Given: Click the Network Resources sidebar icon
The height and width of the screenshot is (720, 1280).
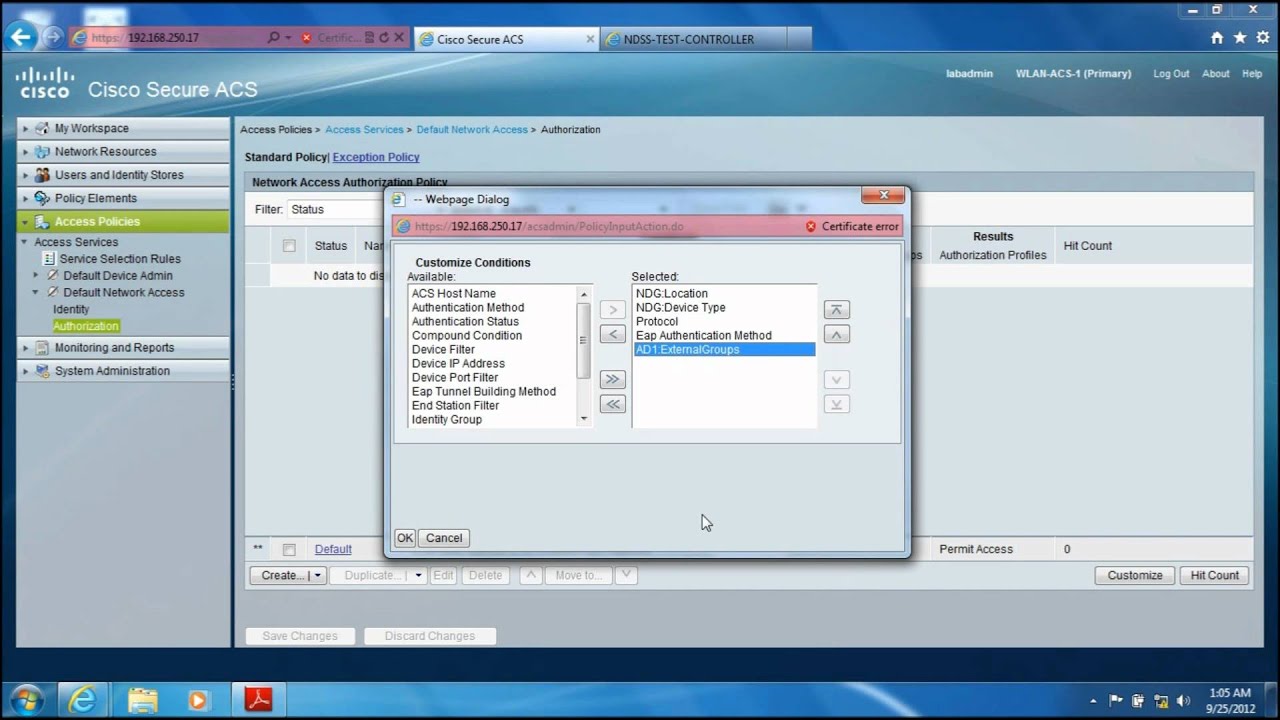Looking at the screenshot, I should (x=42, y=152).
